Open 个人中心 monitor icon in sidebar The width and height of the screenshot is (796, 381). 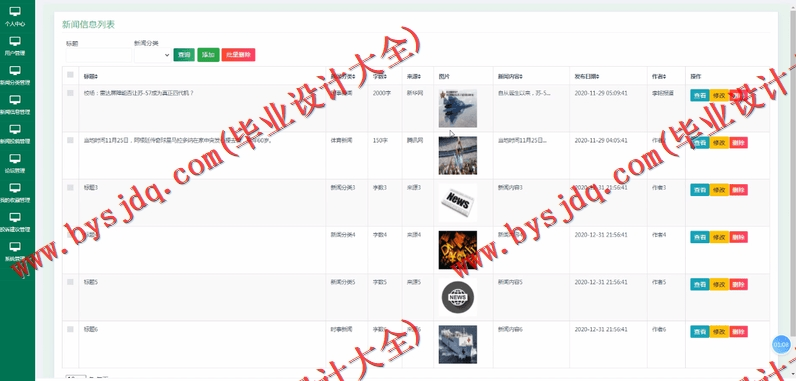15,11
